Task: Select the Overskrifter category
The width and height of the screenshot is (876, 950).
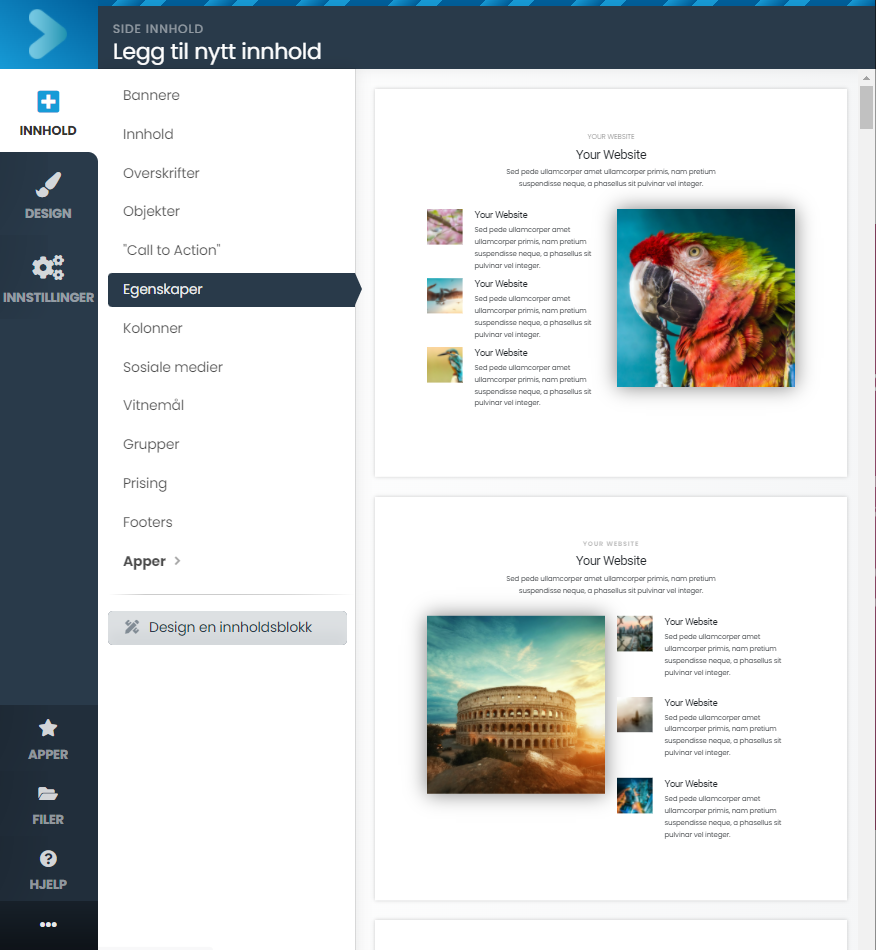Action: (161, 173)
